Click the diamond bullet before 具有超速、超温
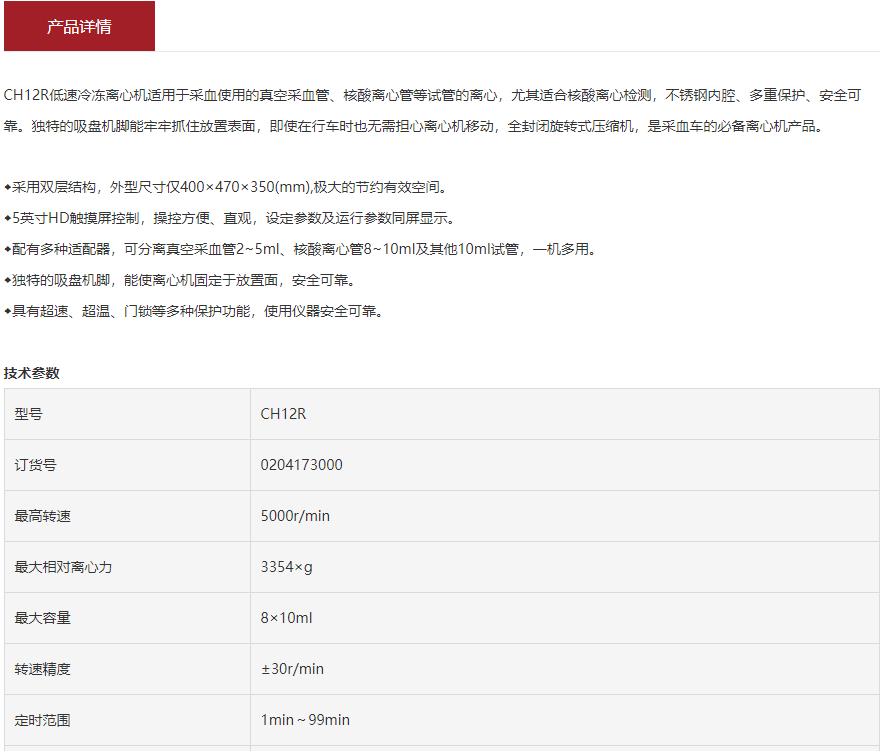881x751 pixels. click(8, 311)
